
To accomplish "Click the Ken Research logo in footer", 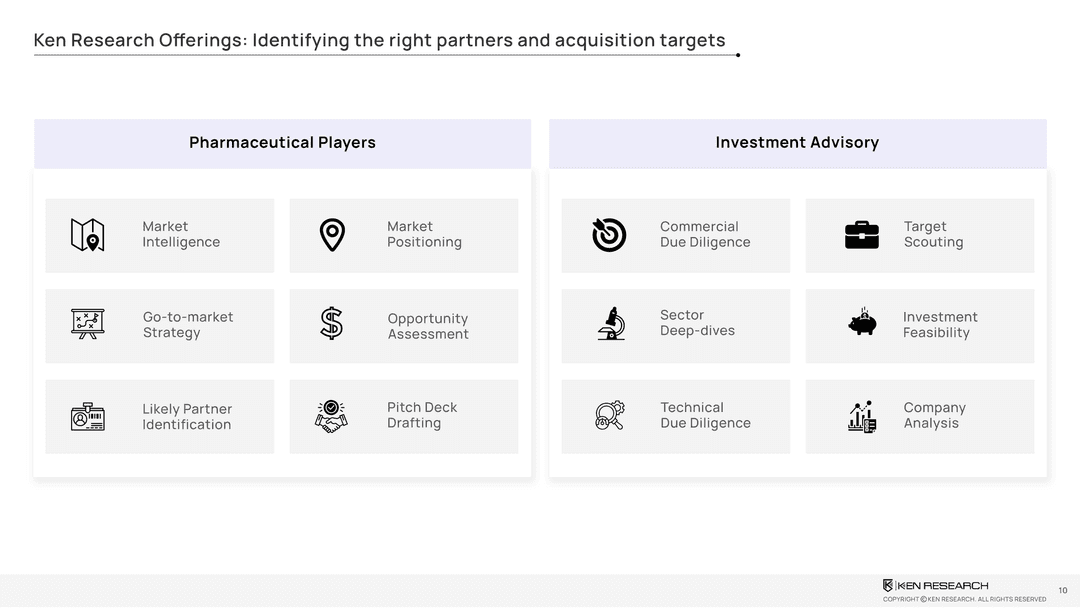I will 935,585.
